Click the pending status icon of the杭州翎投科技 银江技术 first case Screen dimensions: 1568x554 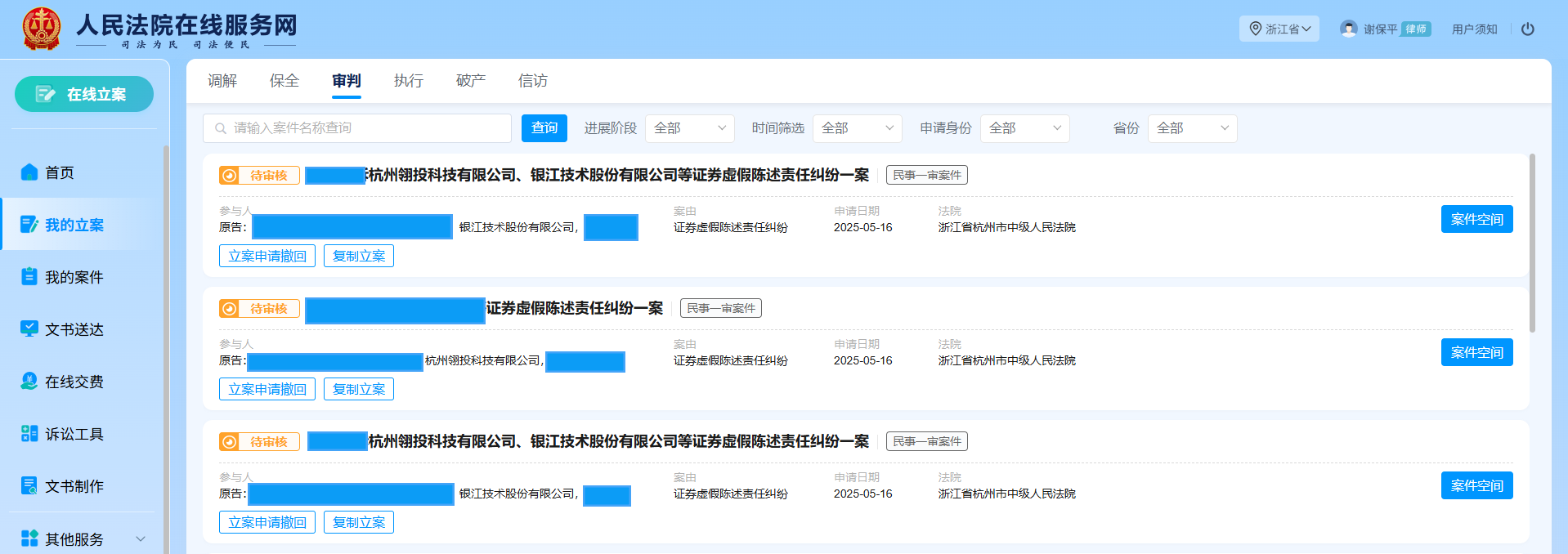230,176
